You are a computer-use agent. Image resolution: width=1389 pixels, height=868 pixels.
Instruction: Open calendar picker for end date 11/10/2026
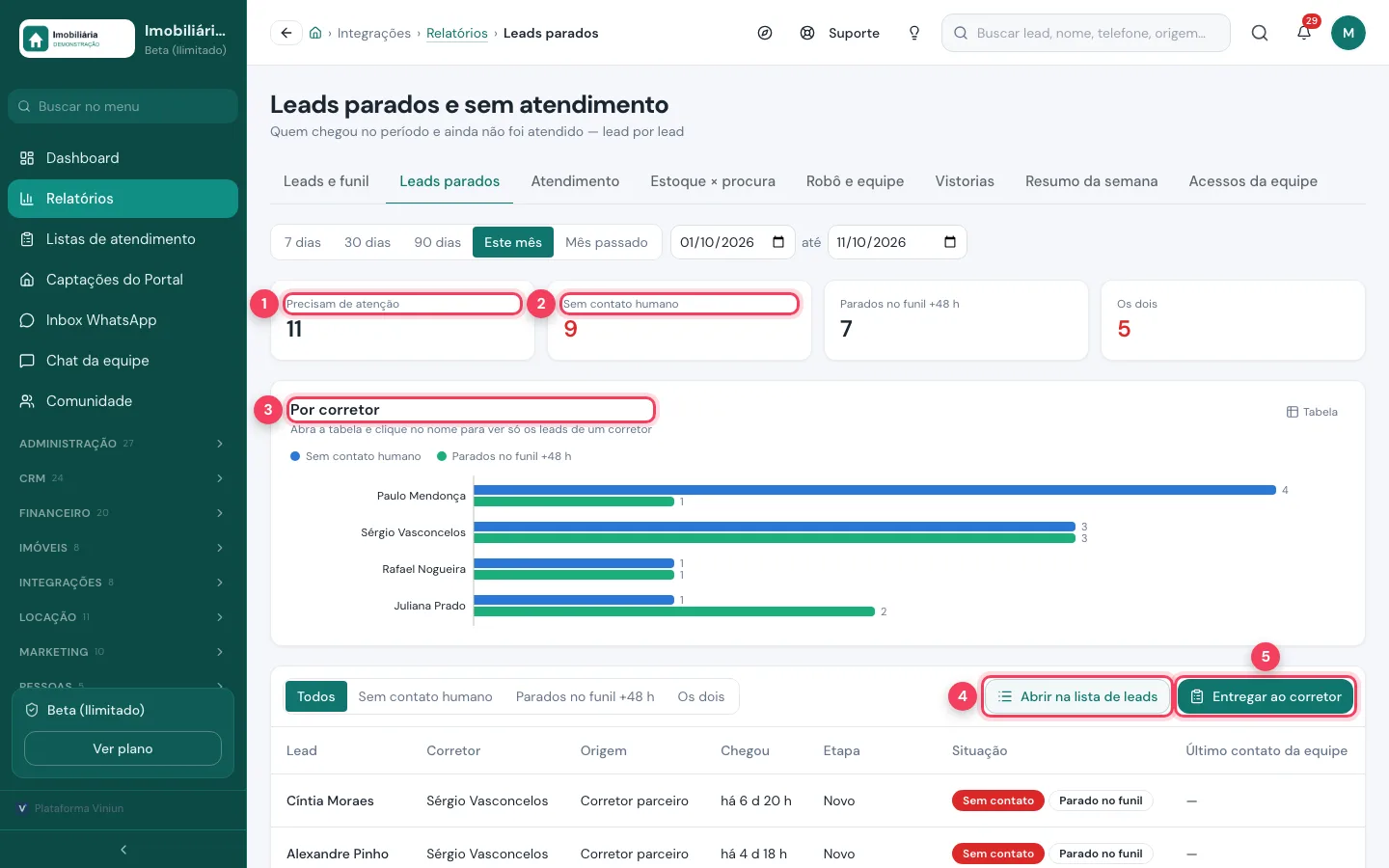950,242
